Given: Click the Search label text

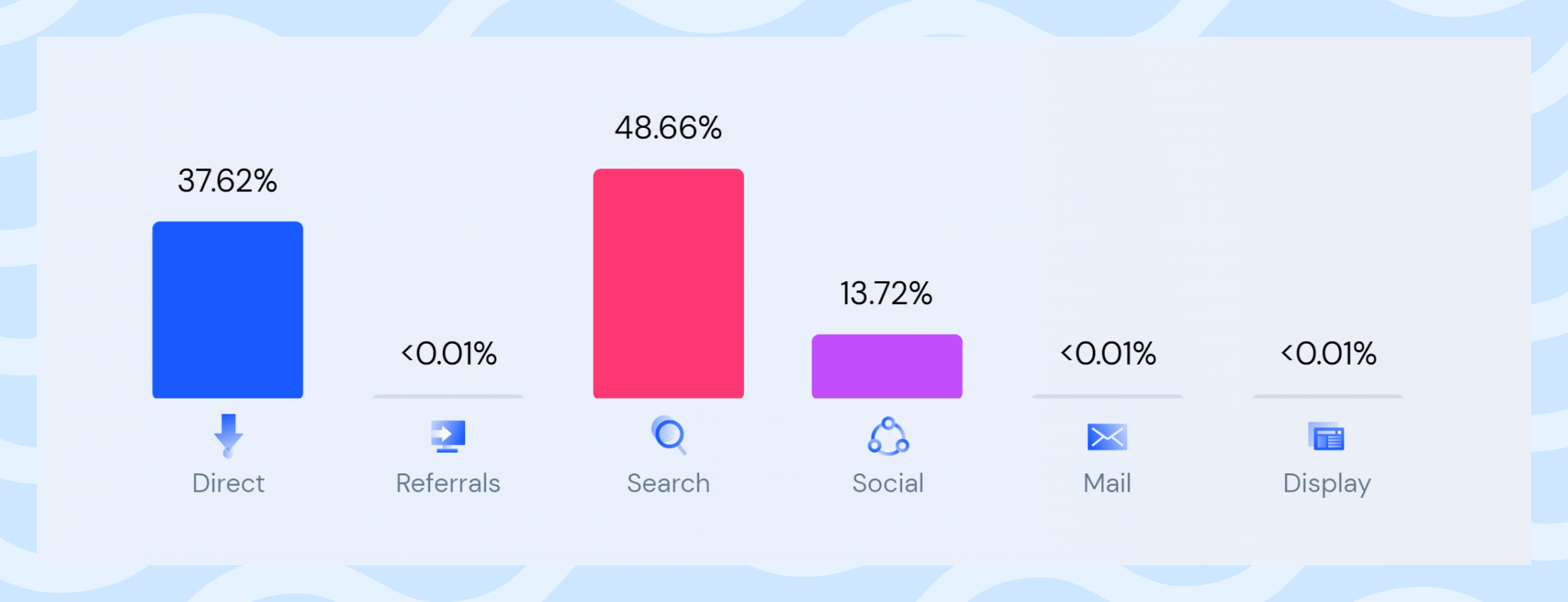Looking at the screenshot, I should coord(668,483).
